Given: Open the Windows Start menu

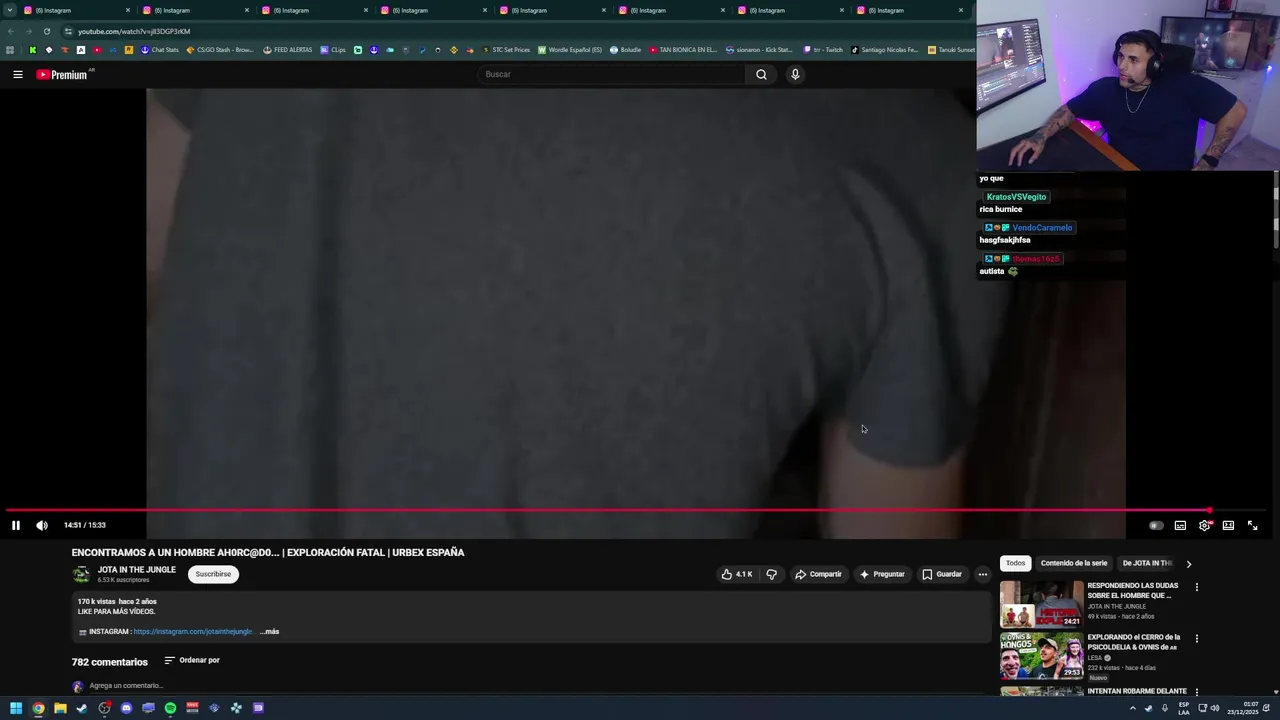Looking at the screenshot, I should pos(16,708).
